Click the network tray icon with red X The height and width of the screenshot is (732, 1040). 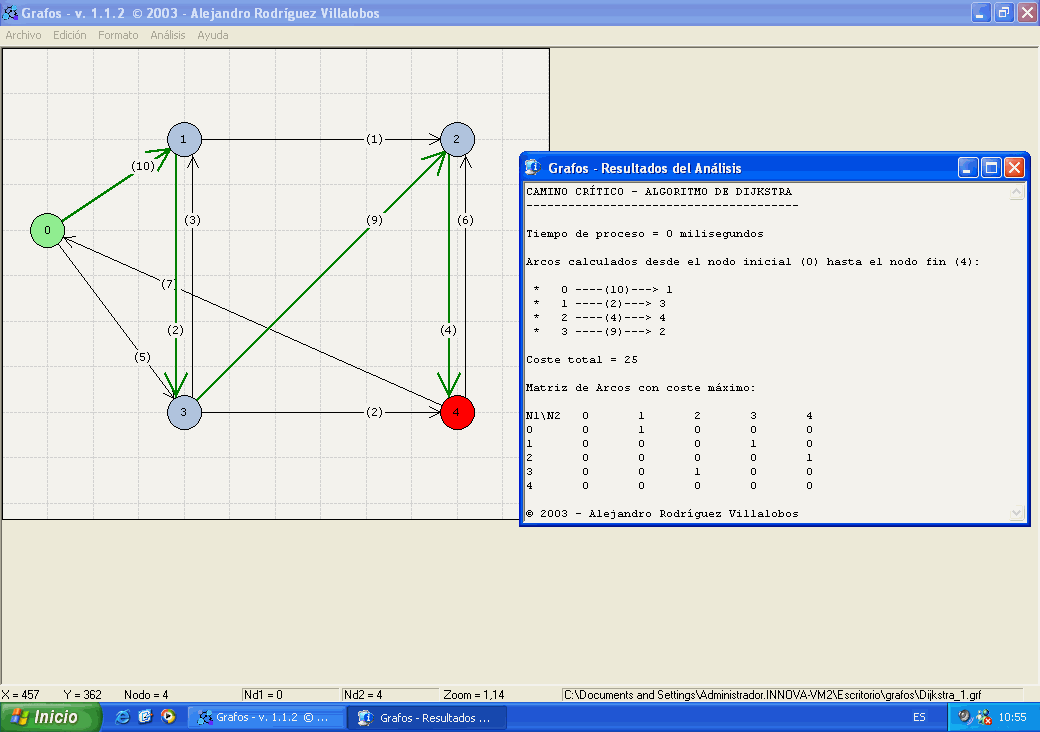(984, 717)
